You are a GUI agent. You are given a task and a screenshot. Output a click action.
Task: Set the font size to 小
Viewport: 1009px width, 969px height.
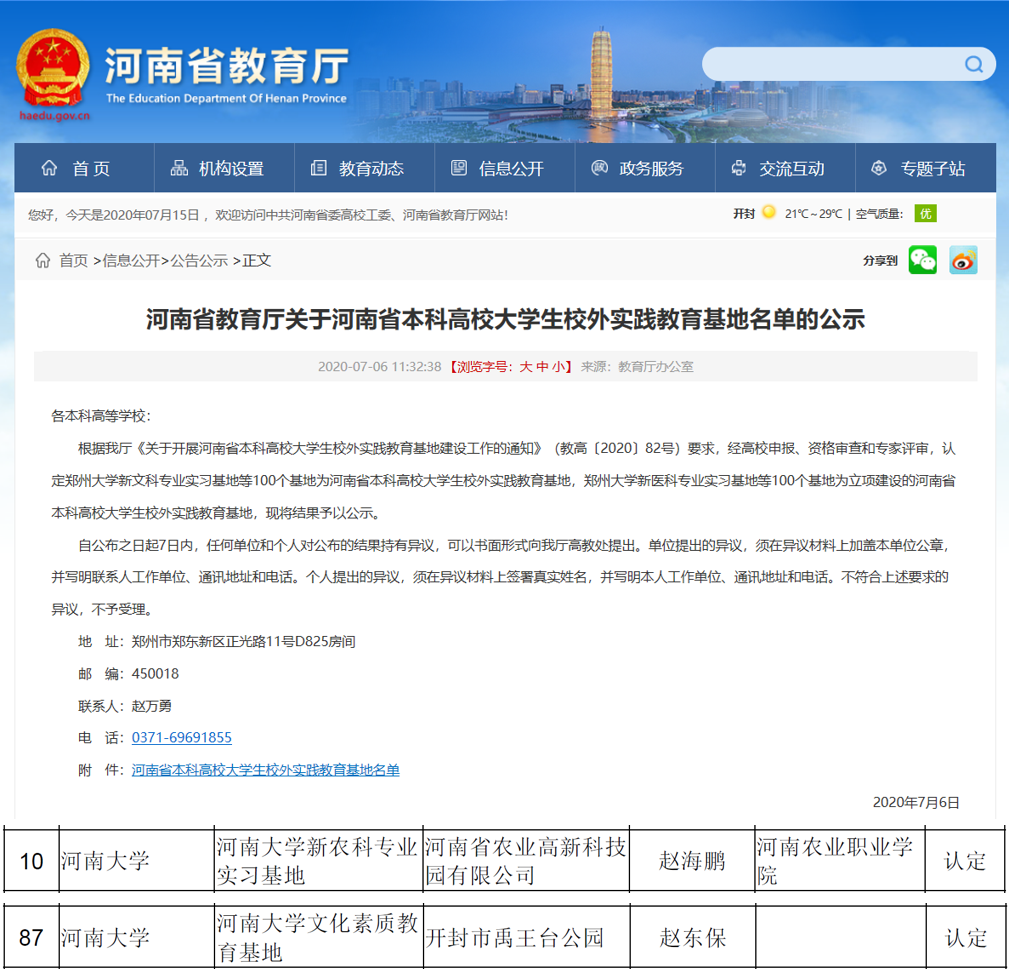click(558, 367)
